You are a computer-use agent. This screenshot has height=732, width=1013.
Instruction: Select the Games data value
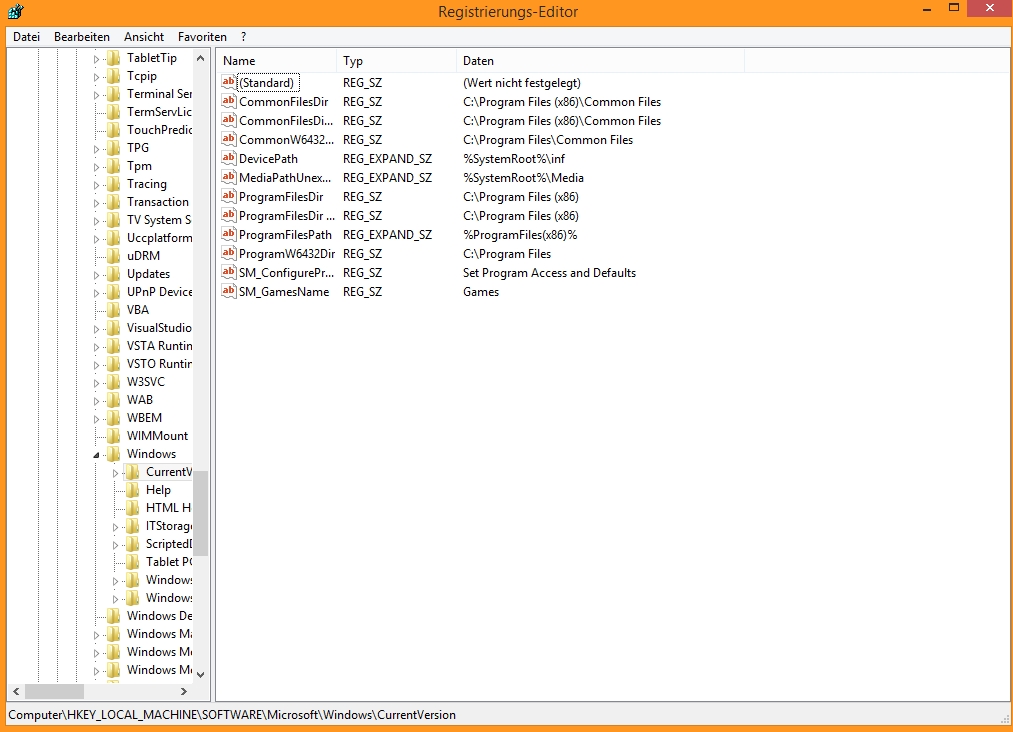(x=481, y=292)
